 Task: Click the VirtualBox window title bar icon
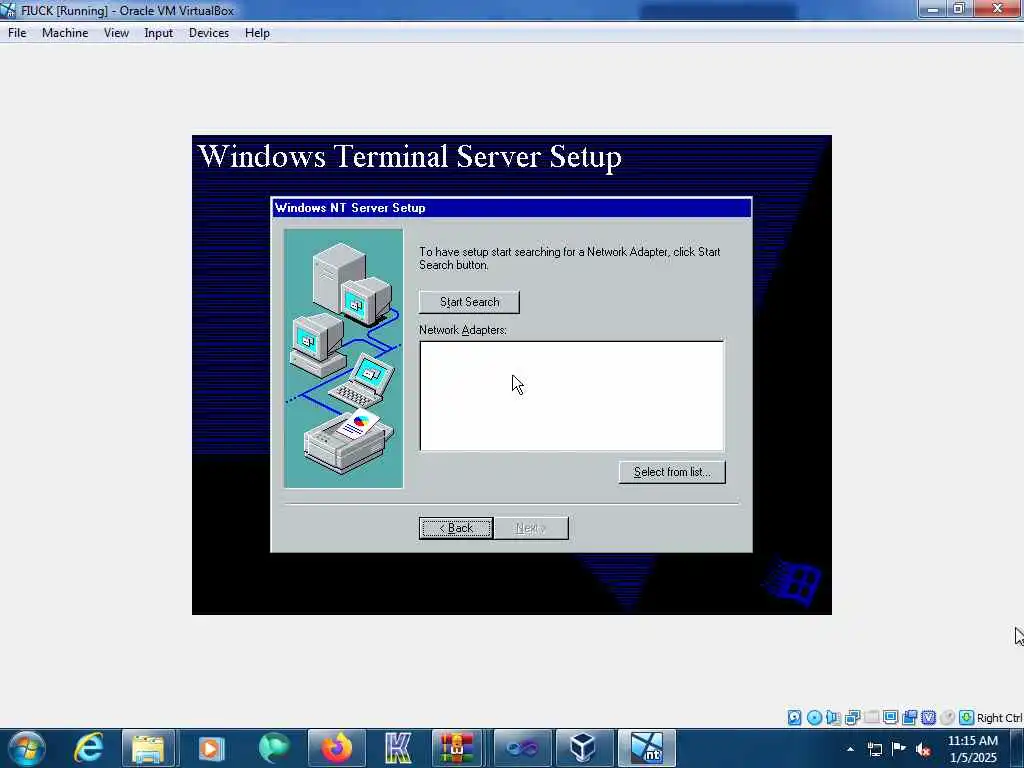pyautogui.click(x=8, y=10)
